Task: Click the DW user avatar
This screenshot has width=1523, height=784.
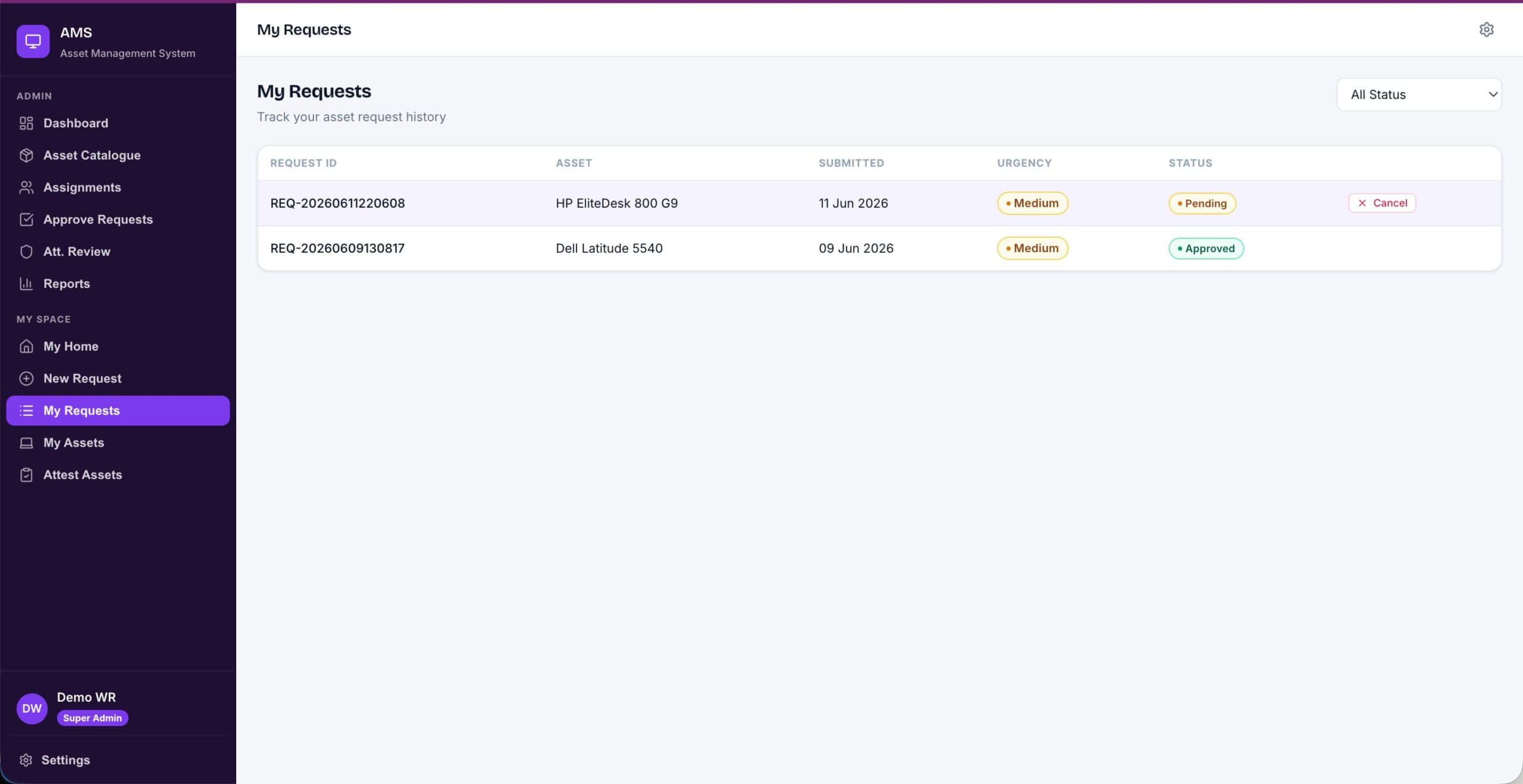Action: tap(32, 708)
